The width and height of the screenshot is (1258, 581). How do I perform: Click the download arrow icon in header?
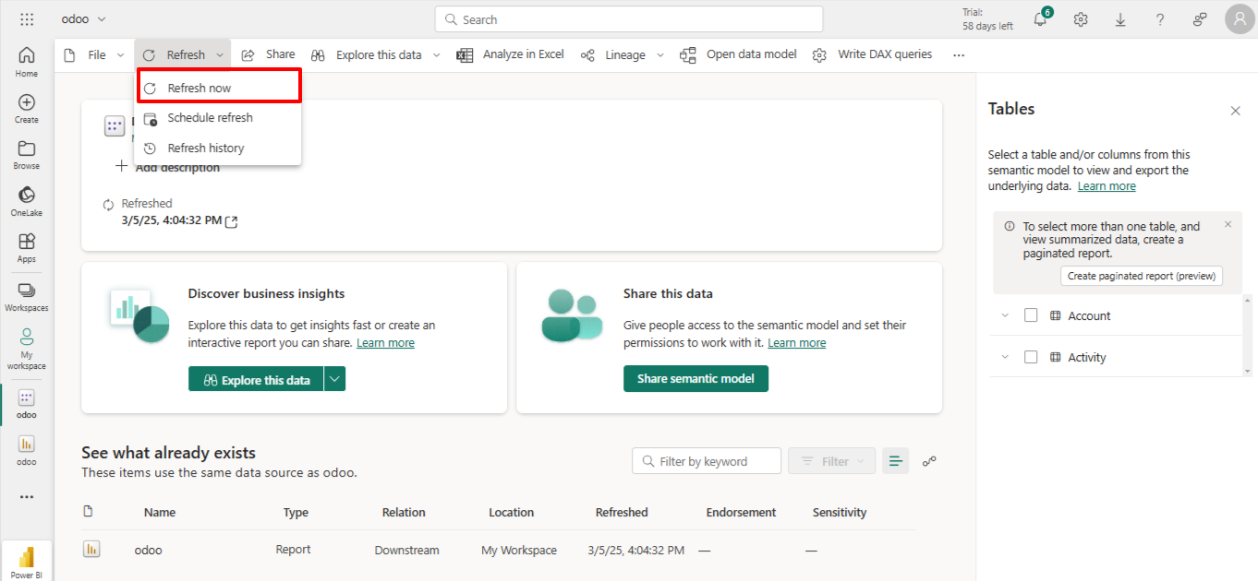[x=1120, y=20]
